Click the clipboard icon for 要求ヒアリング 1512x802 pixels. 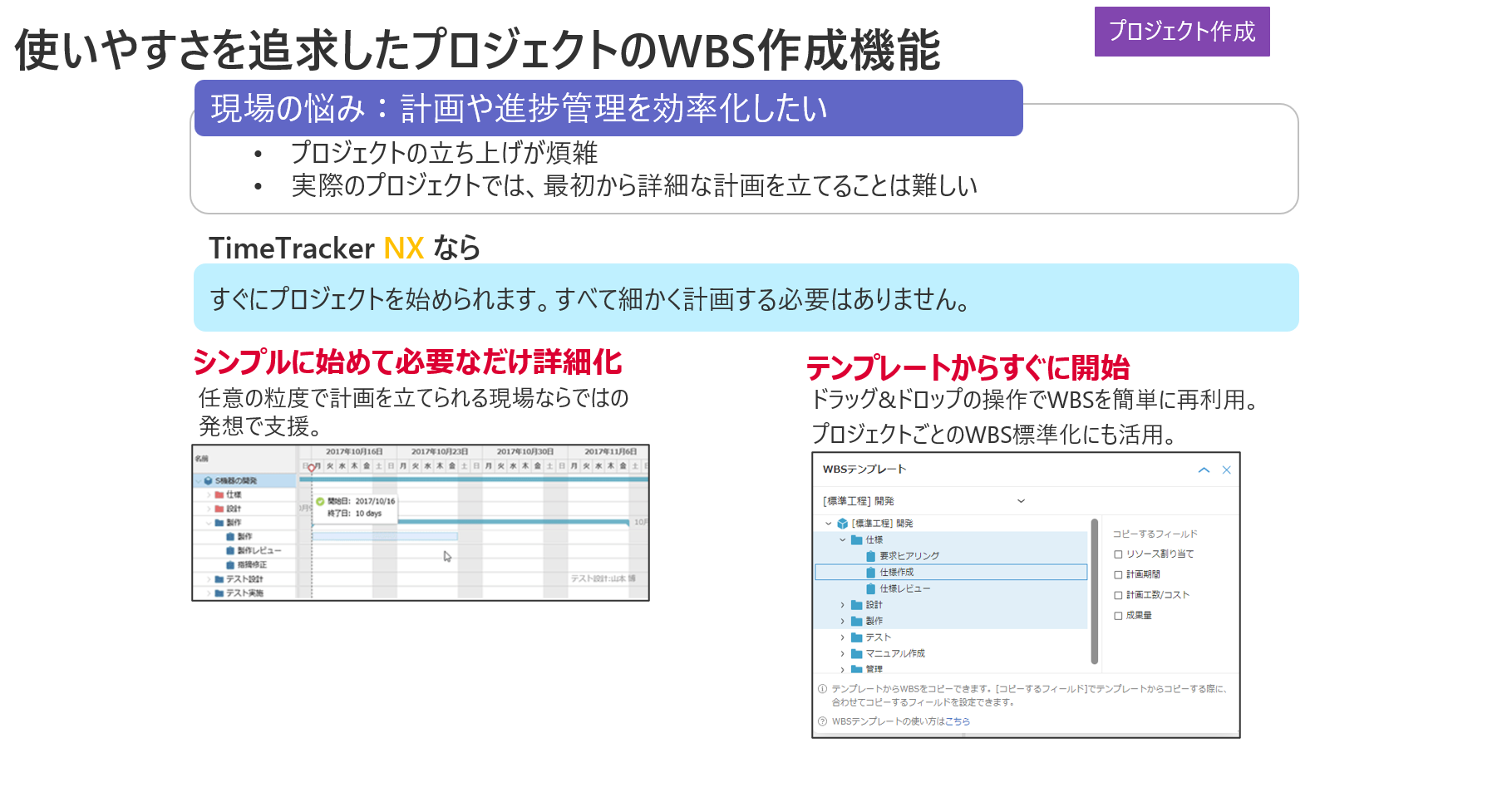(x=870, y=556)
